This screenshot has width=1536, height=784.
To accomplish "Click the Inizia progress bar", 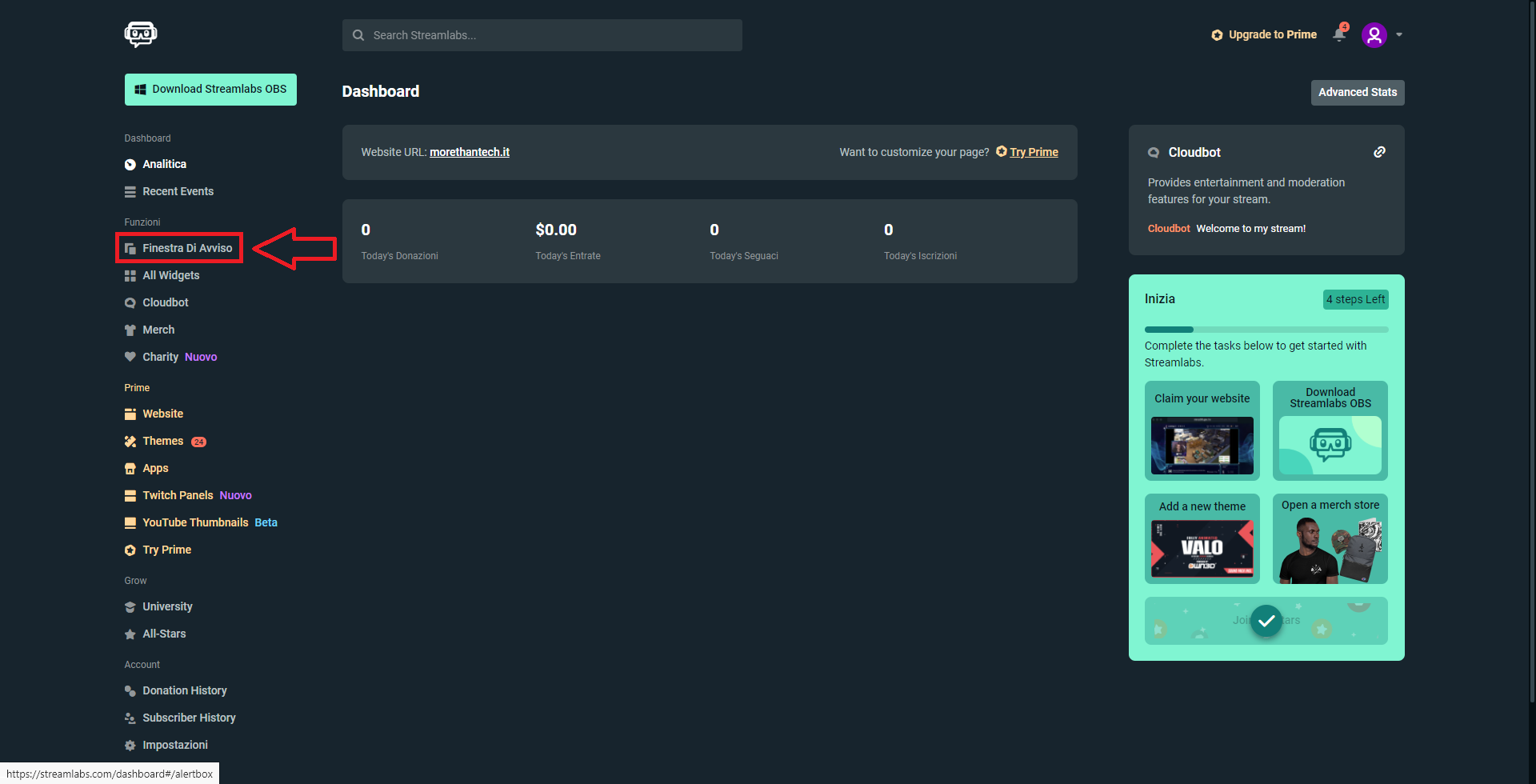I will pos(1266,330).
